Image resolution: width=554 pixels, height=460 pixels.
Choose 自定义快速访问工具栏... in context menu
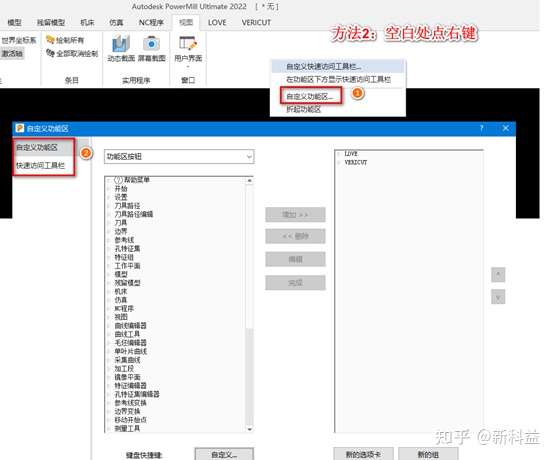click(x=338, y=66)
